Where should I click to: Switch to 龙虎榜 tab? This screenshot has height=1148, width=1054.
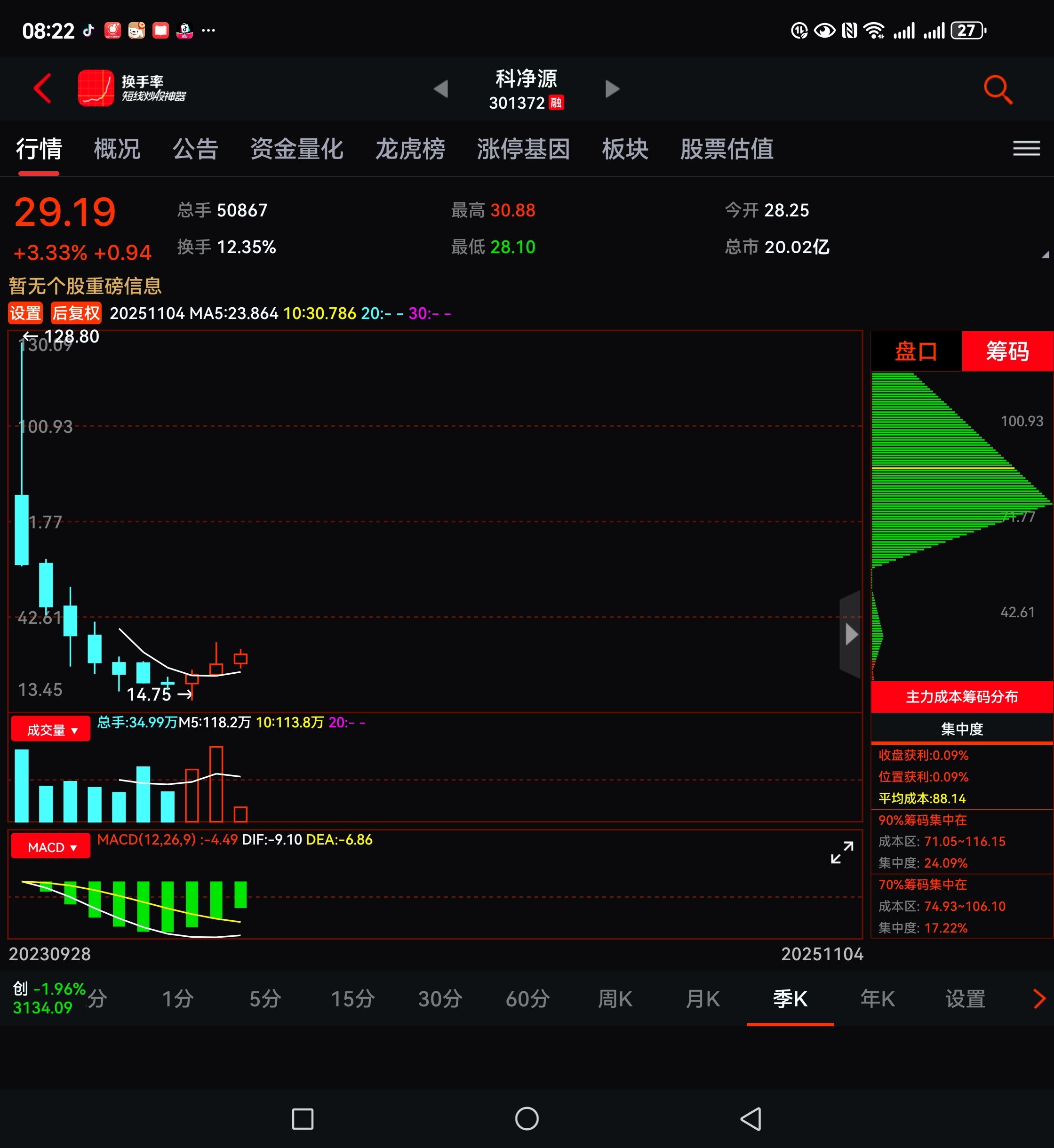click(409, 150)
